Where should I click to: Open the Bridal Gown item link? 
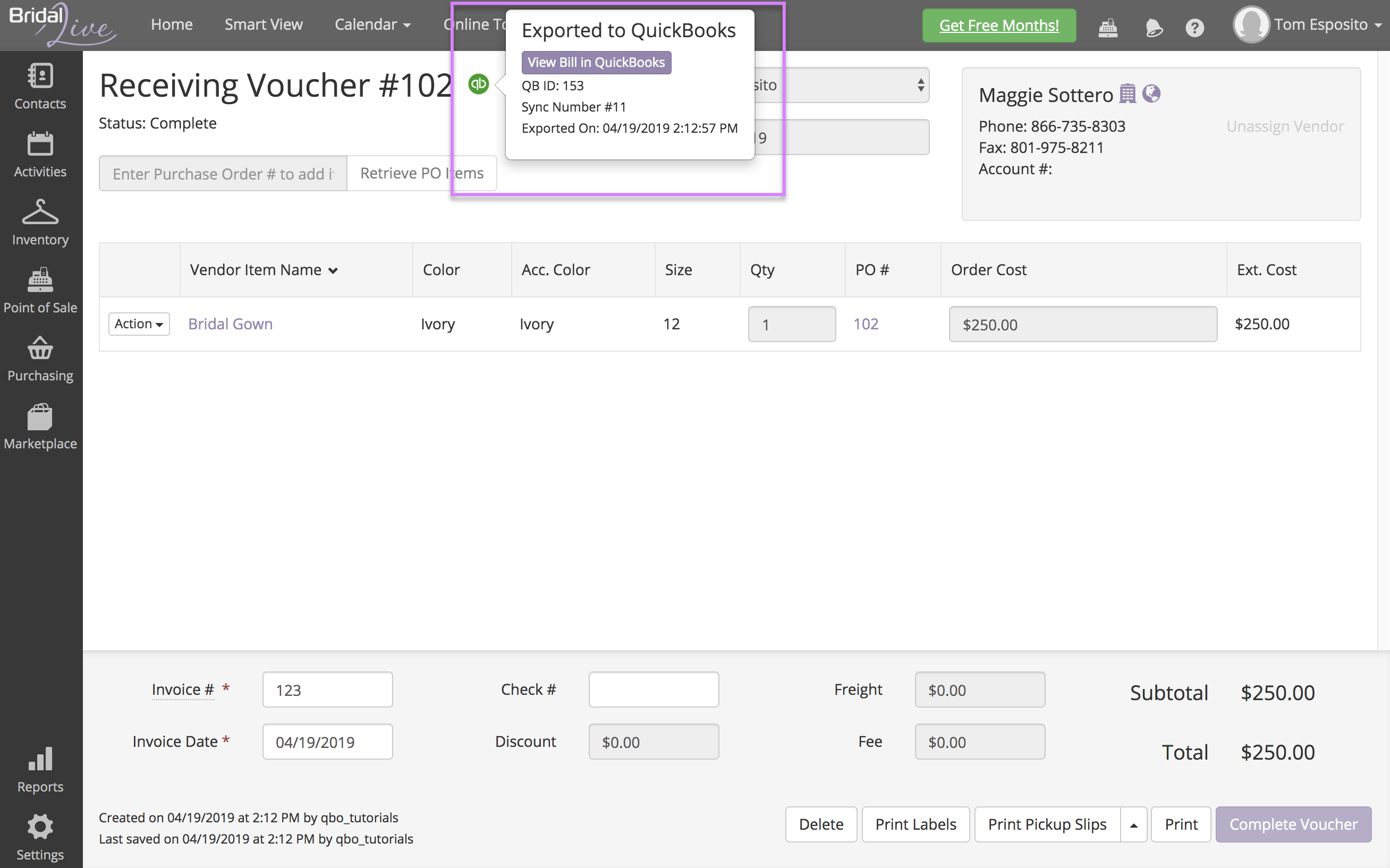click(230, 324)
